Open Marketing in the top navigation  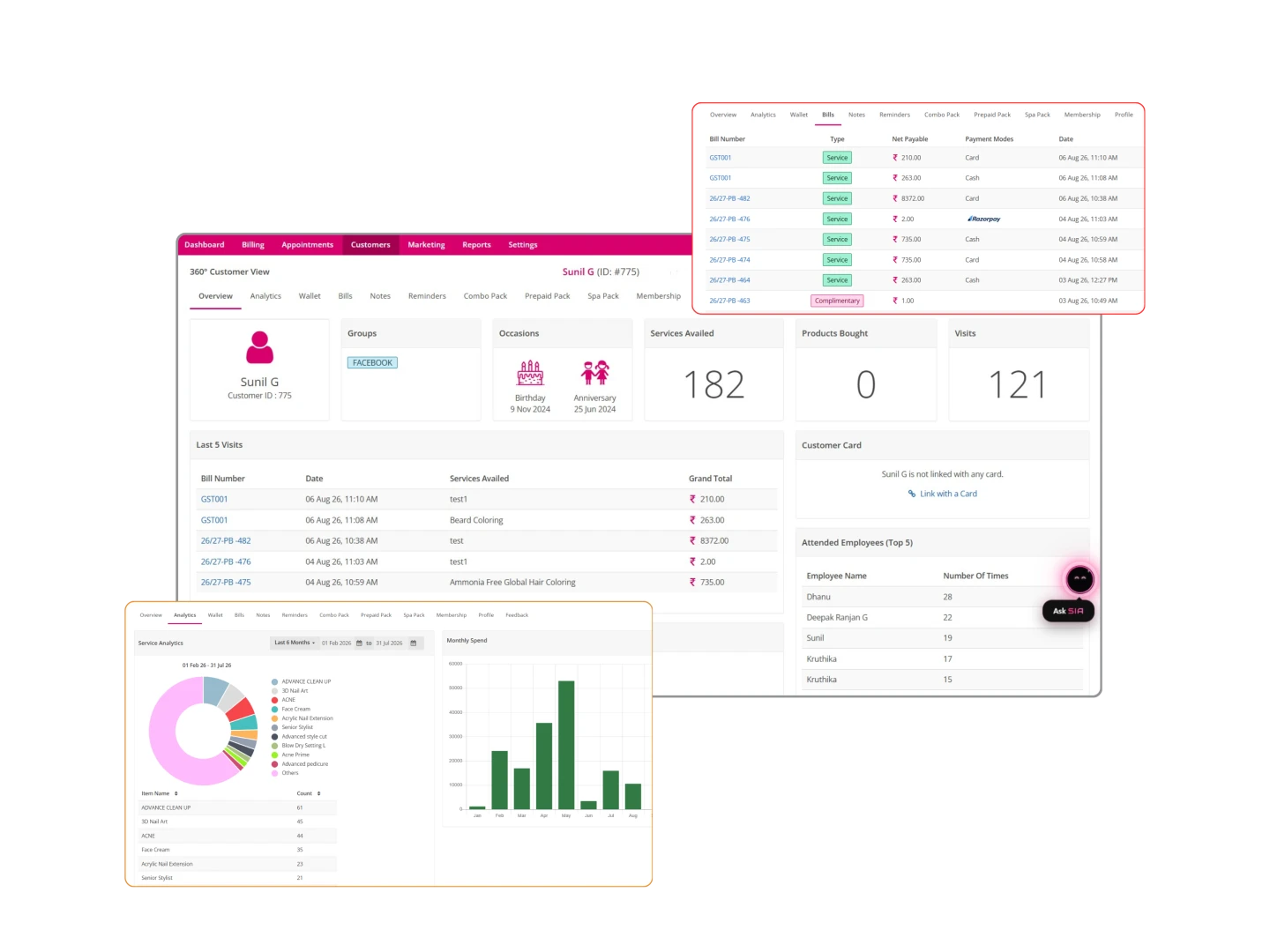coord(426,245)
